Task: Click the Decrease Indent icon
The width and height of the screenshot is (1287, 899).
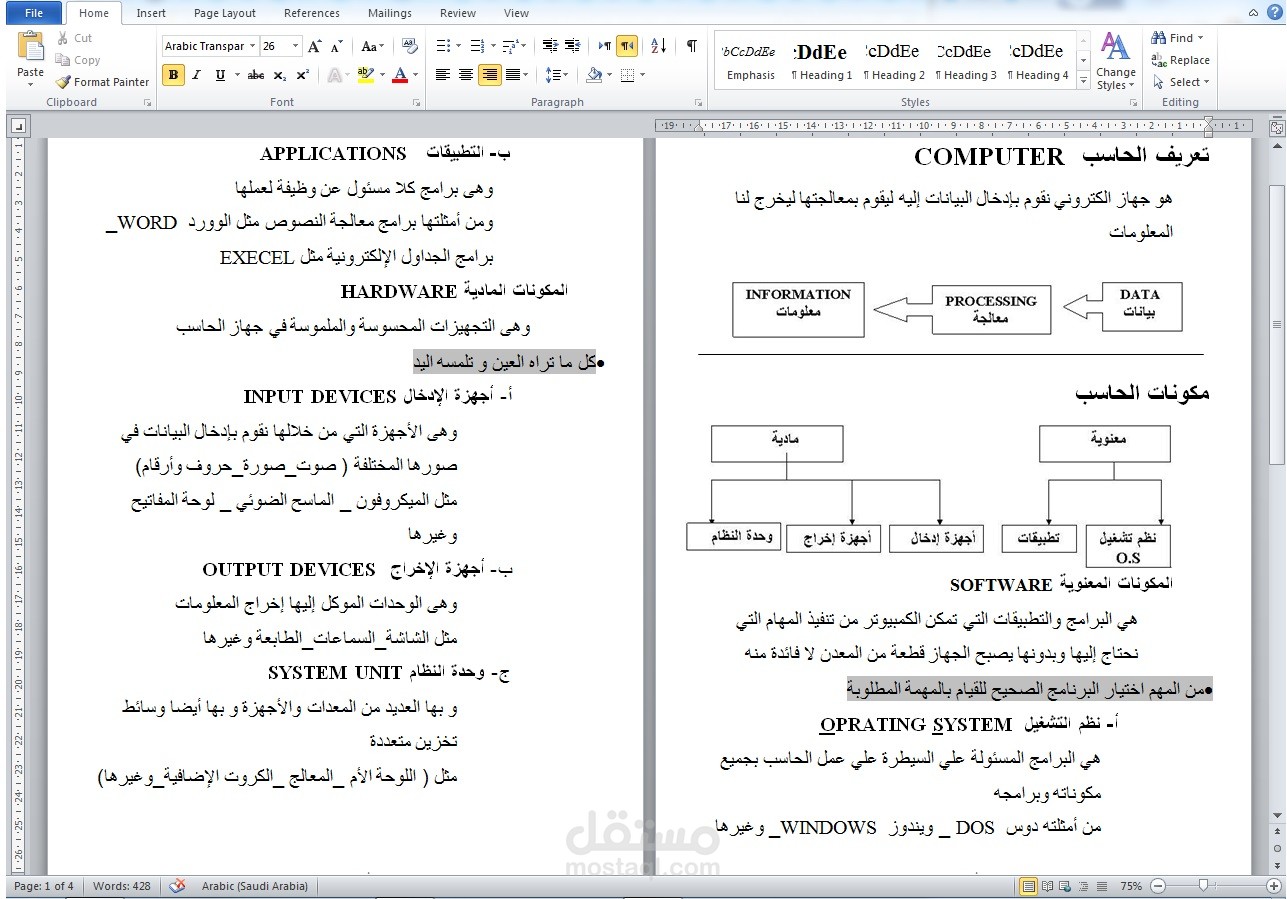Action: pyautogui.click(x=550, y=46)
